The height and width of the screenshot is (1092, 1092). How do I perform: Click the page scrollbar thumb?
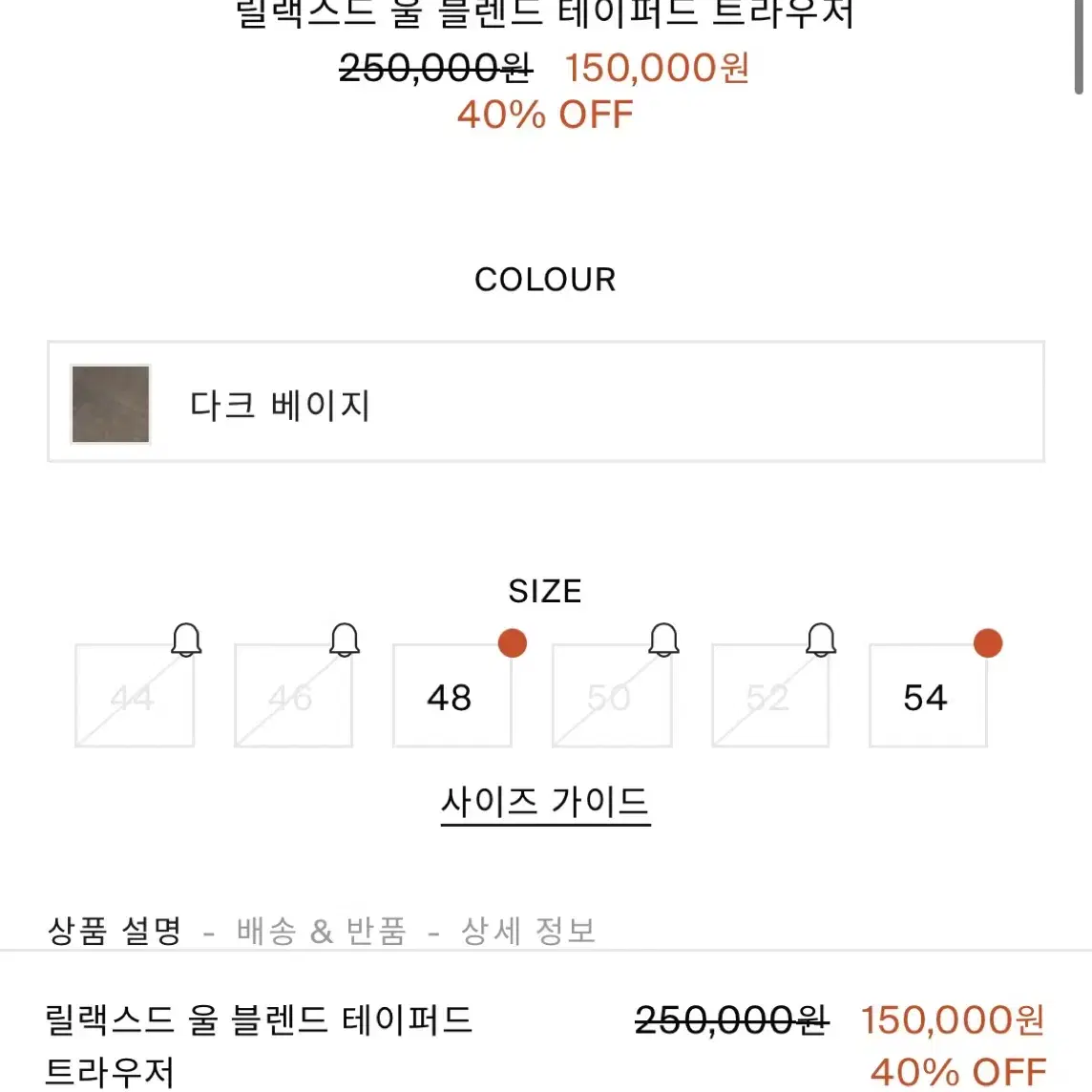point(1079,46)
